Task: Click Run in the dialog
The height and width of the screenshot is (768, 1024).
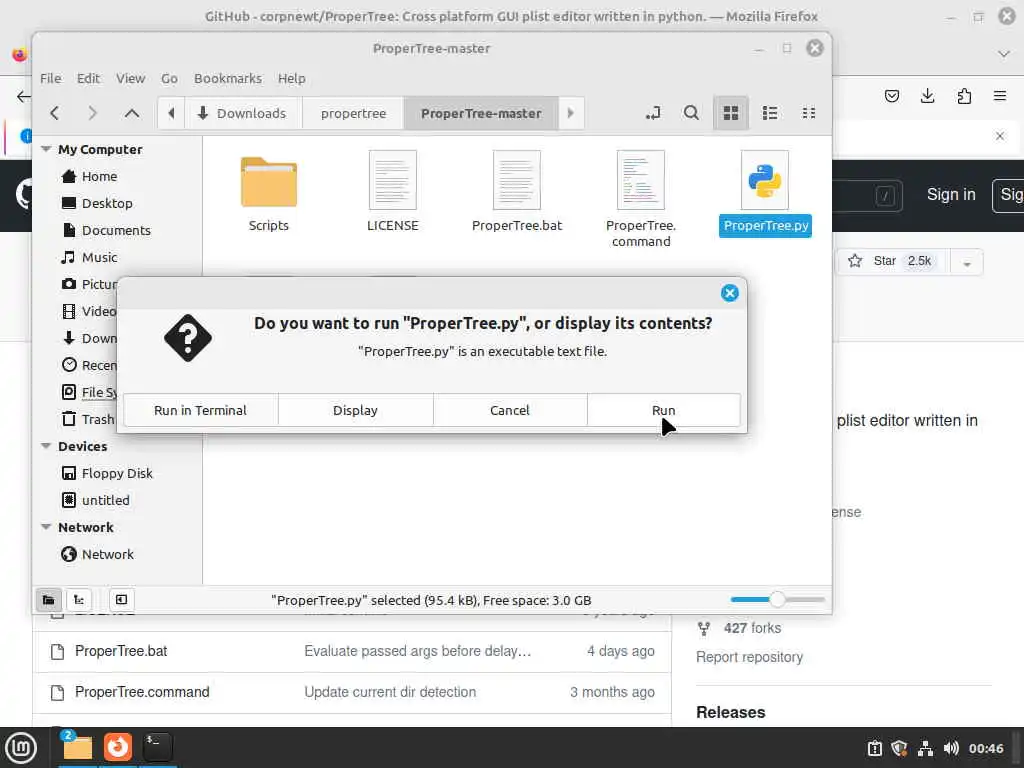Action: click(x=664, y=410)
